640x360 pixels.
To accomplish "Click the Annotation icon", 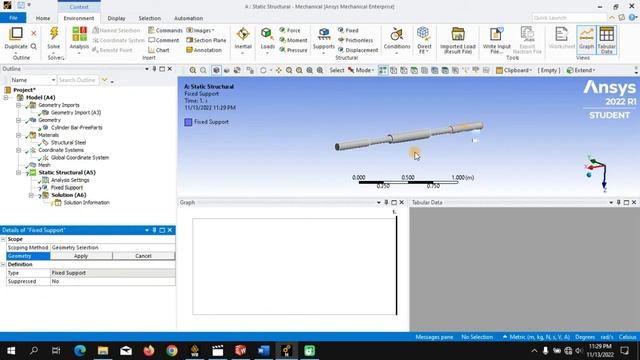I will tap(204, 50).
